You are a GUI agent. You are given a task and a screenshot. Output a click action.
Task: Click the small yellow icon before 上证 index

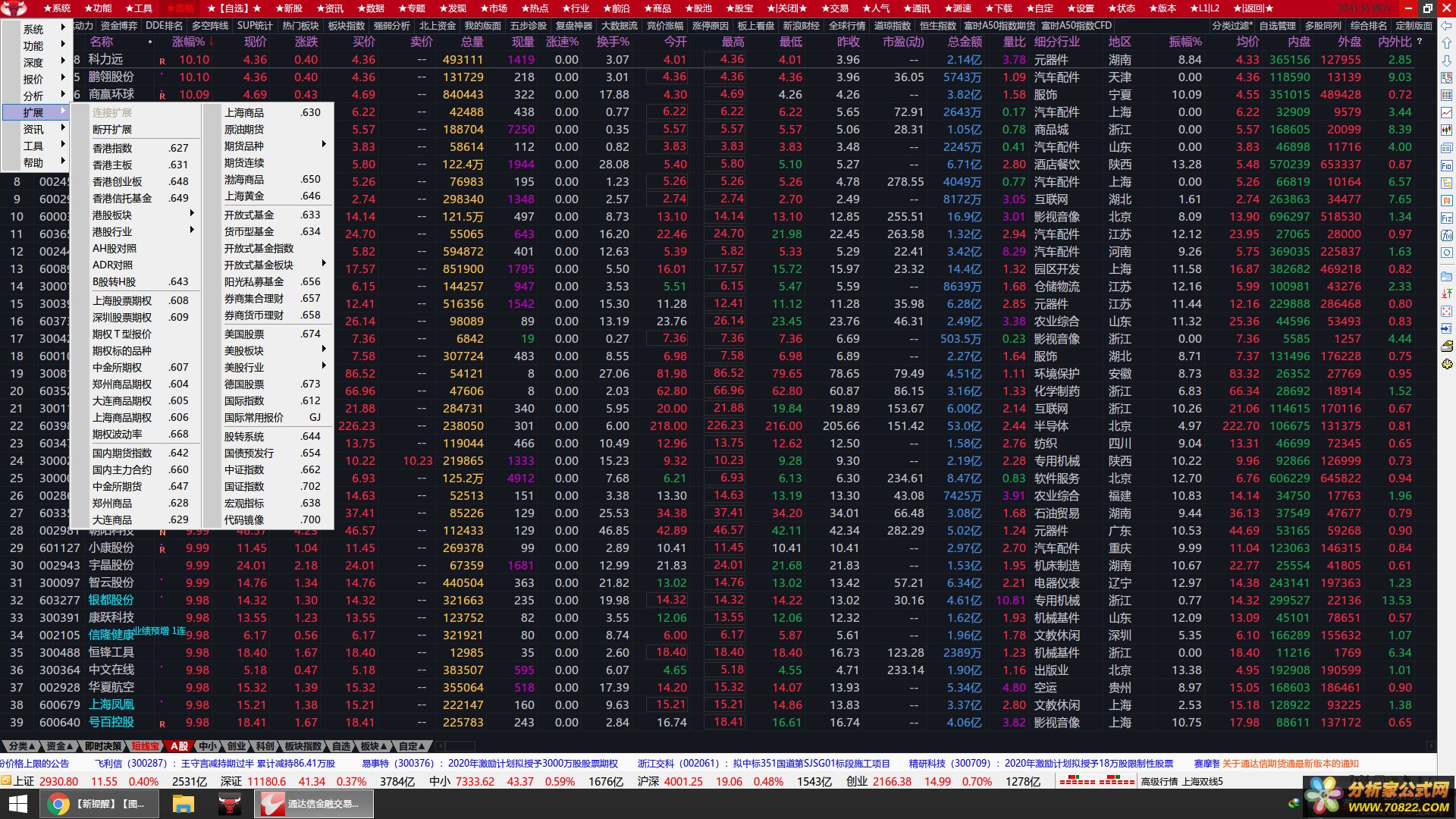6,781
